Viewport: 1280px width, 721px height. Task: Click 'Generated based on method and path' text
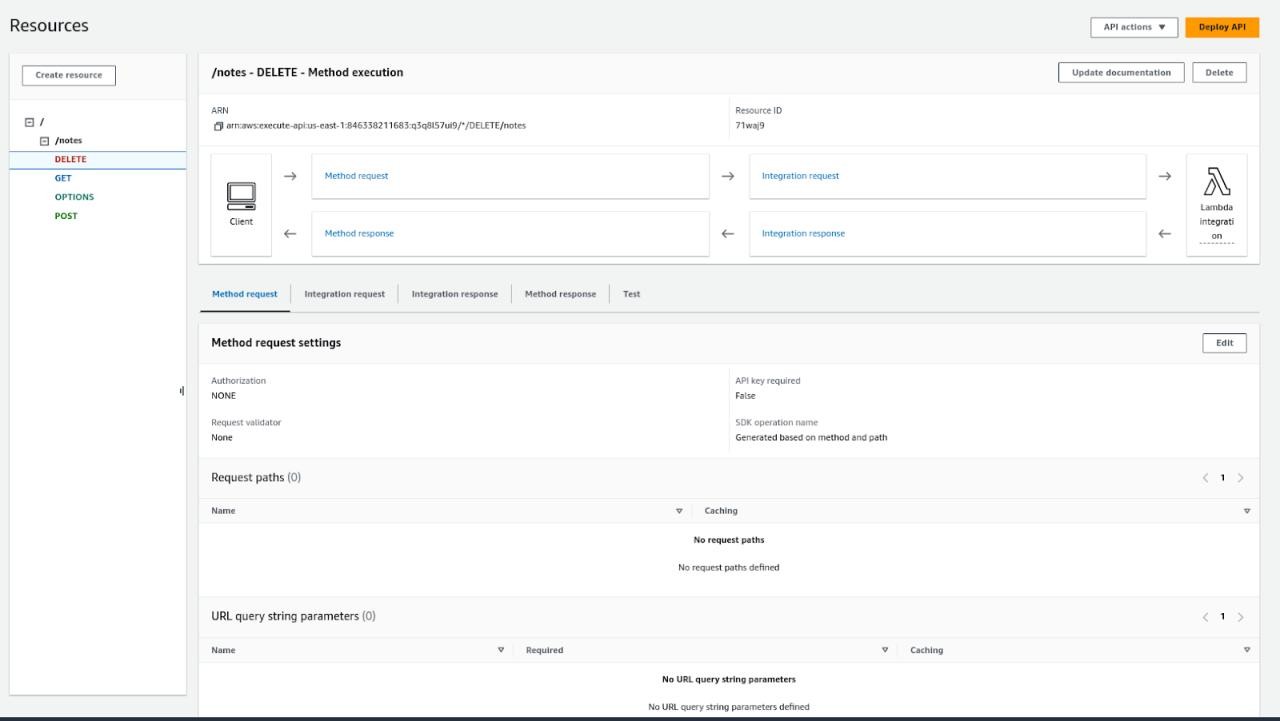[x=811, y=437]
